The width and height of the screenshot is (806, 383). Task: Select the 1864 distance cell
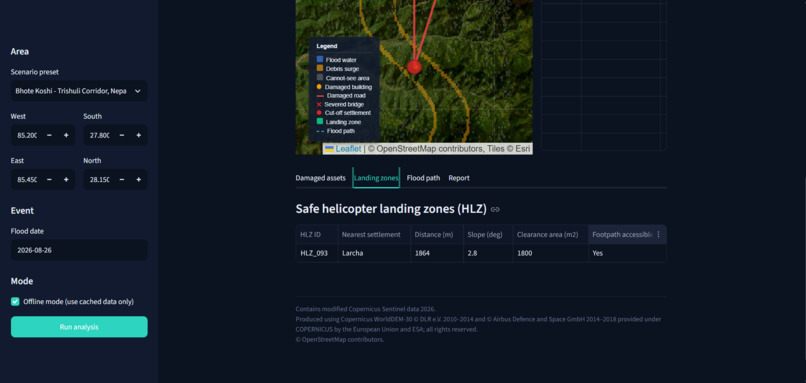pyautogui.click(x=437, y=253)
